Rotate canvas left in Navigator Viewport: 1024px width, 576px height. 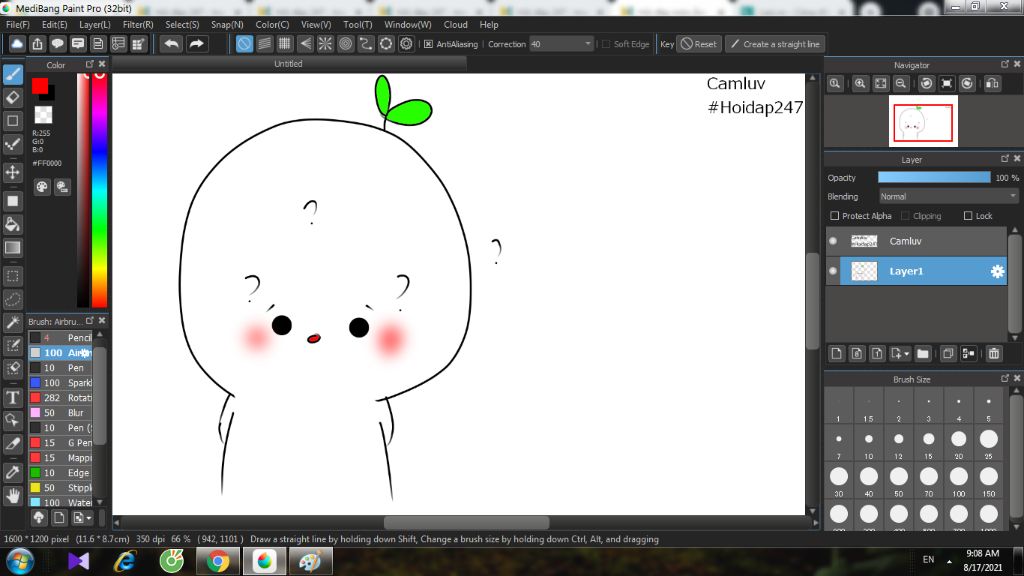(926, 84)
